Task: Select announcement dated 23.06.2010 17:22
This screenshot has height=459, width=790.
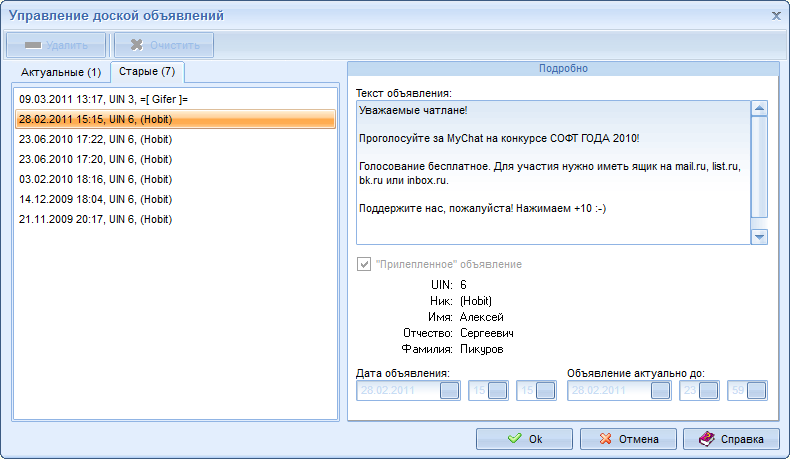Action: click(175, 139)
